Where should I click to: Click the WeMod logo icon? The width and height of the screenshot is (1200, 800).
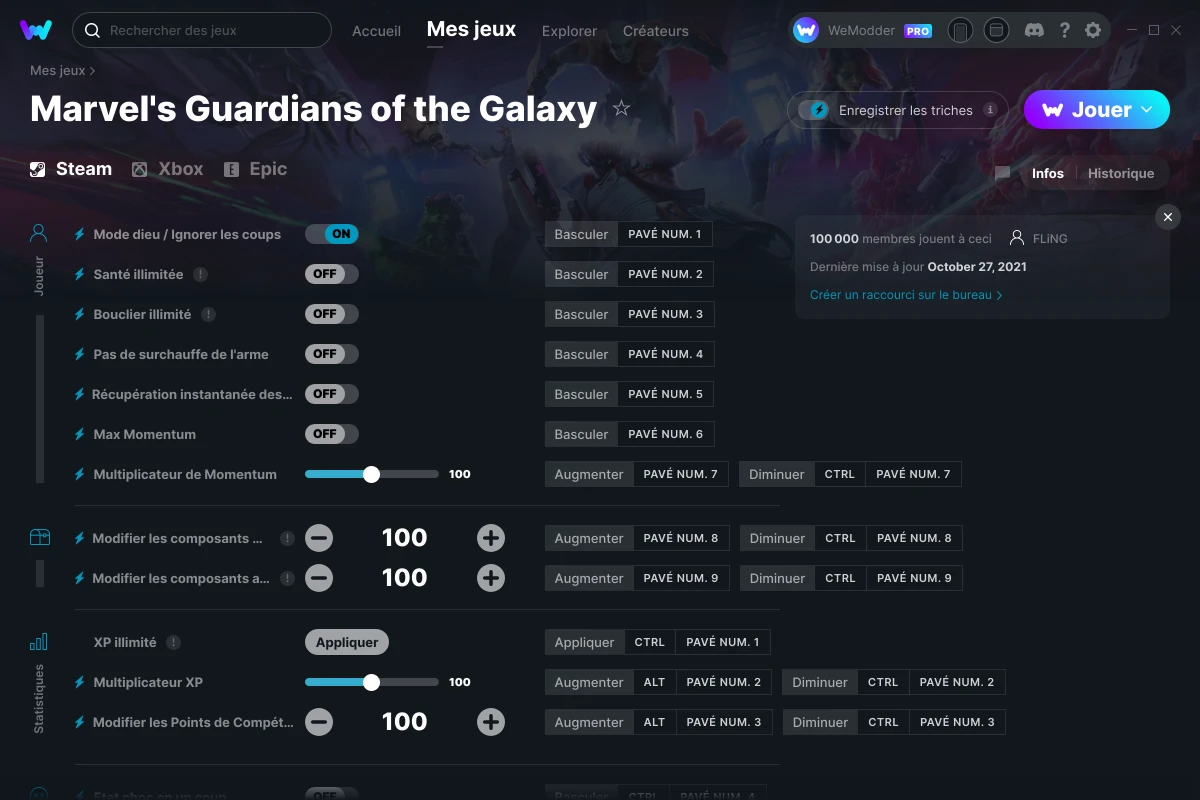pos(36,30)
